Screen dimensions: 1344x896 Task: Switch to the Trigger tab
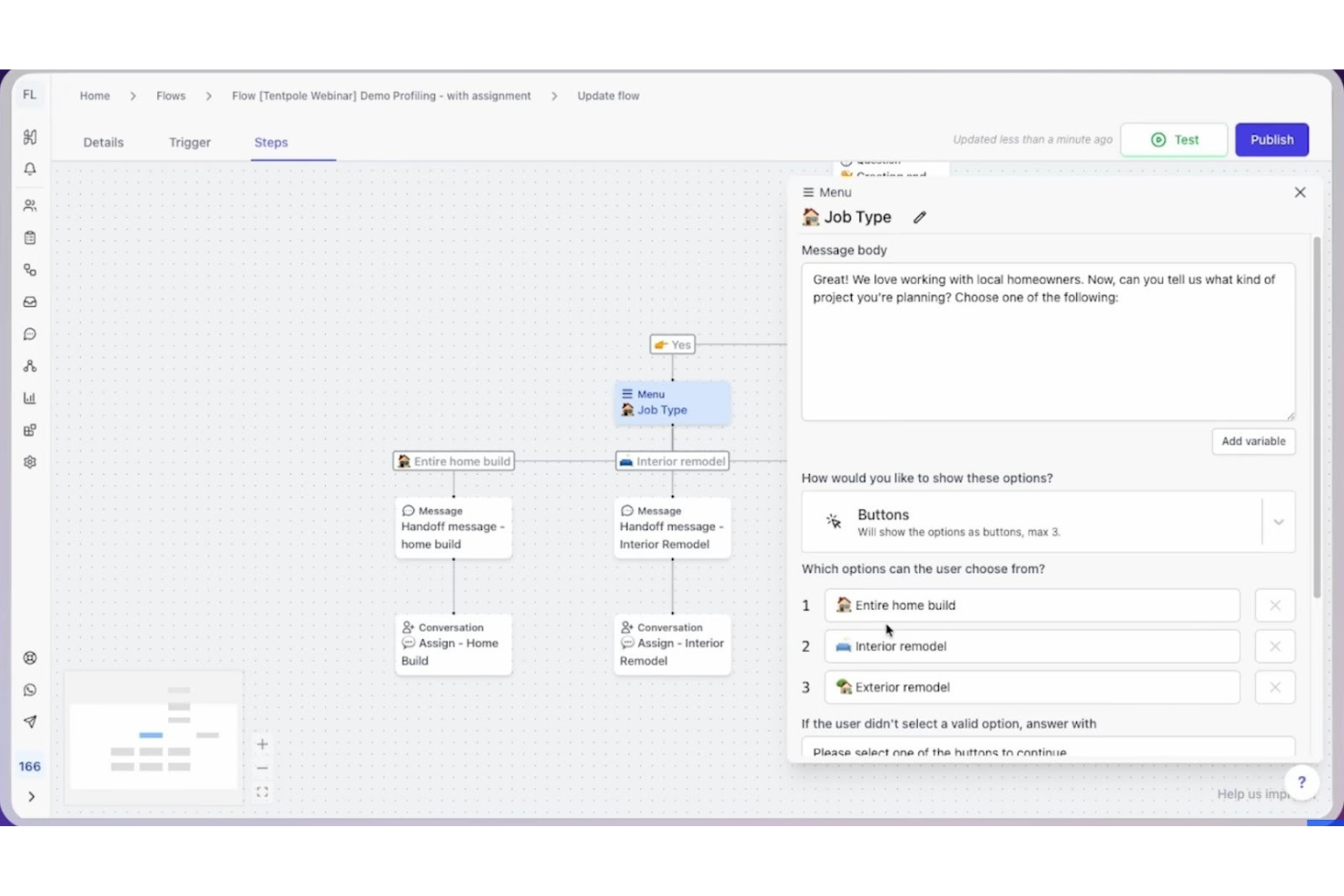[x=189, y=142]
